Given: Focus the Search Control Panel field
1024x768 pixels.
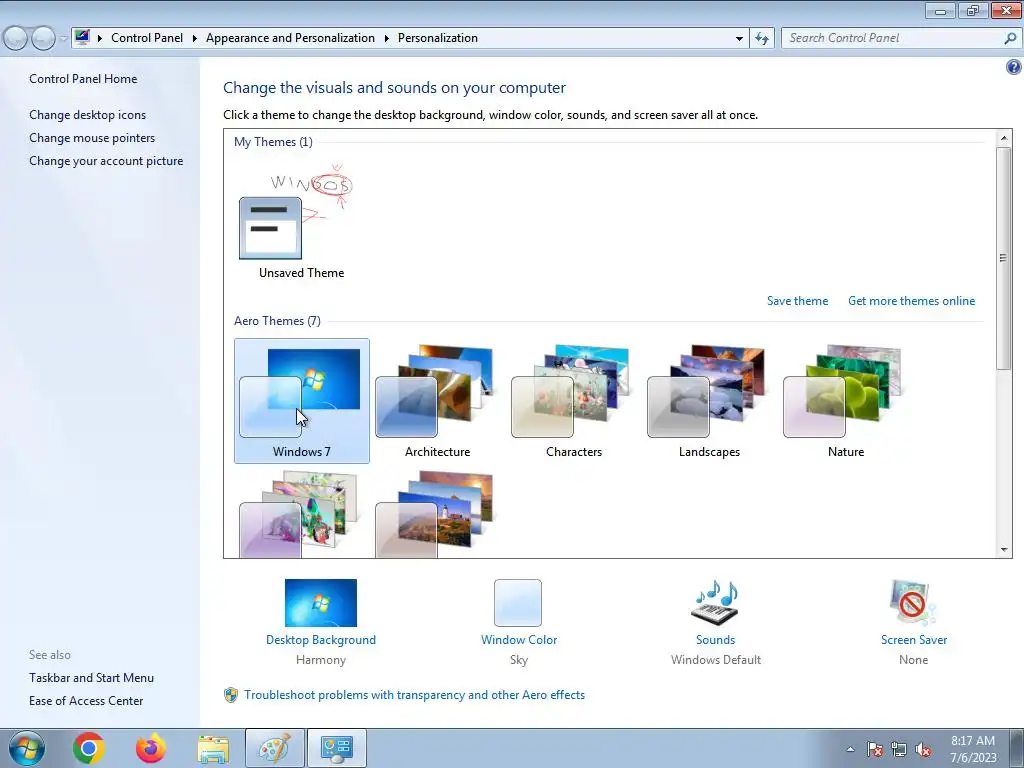Looking at the screenshot, I should pyautogui.click(x=893, y=38).
